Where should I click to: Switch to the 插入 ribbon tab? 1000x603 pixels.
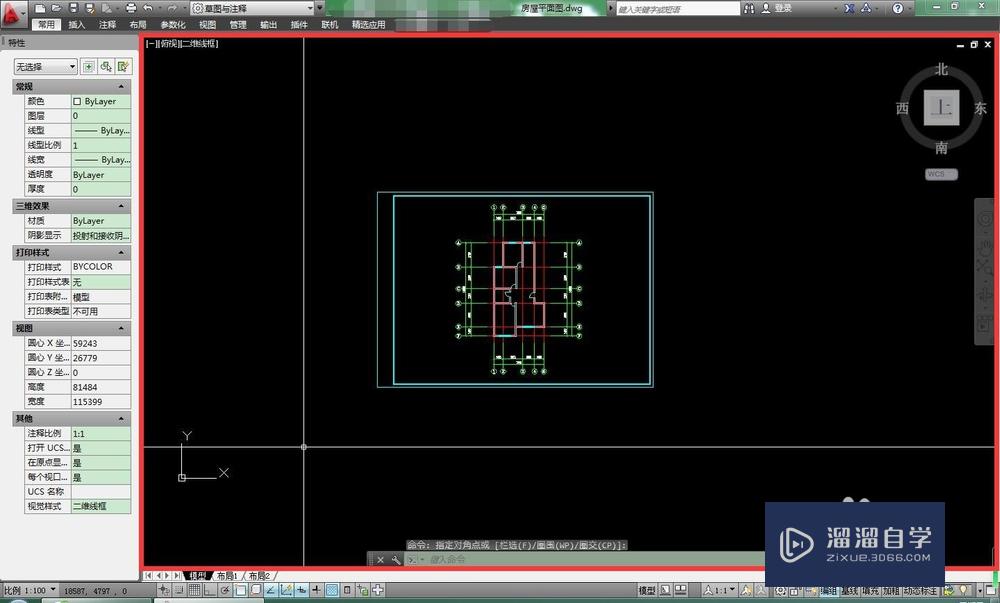[x=77, y=24]
